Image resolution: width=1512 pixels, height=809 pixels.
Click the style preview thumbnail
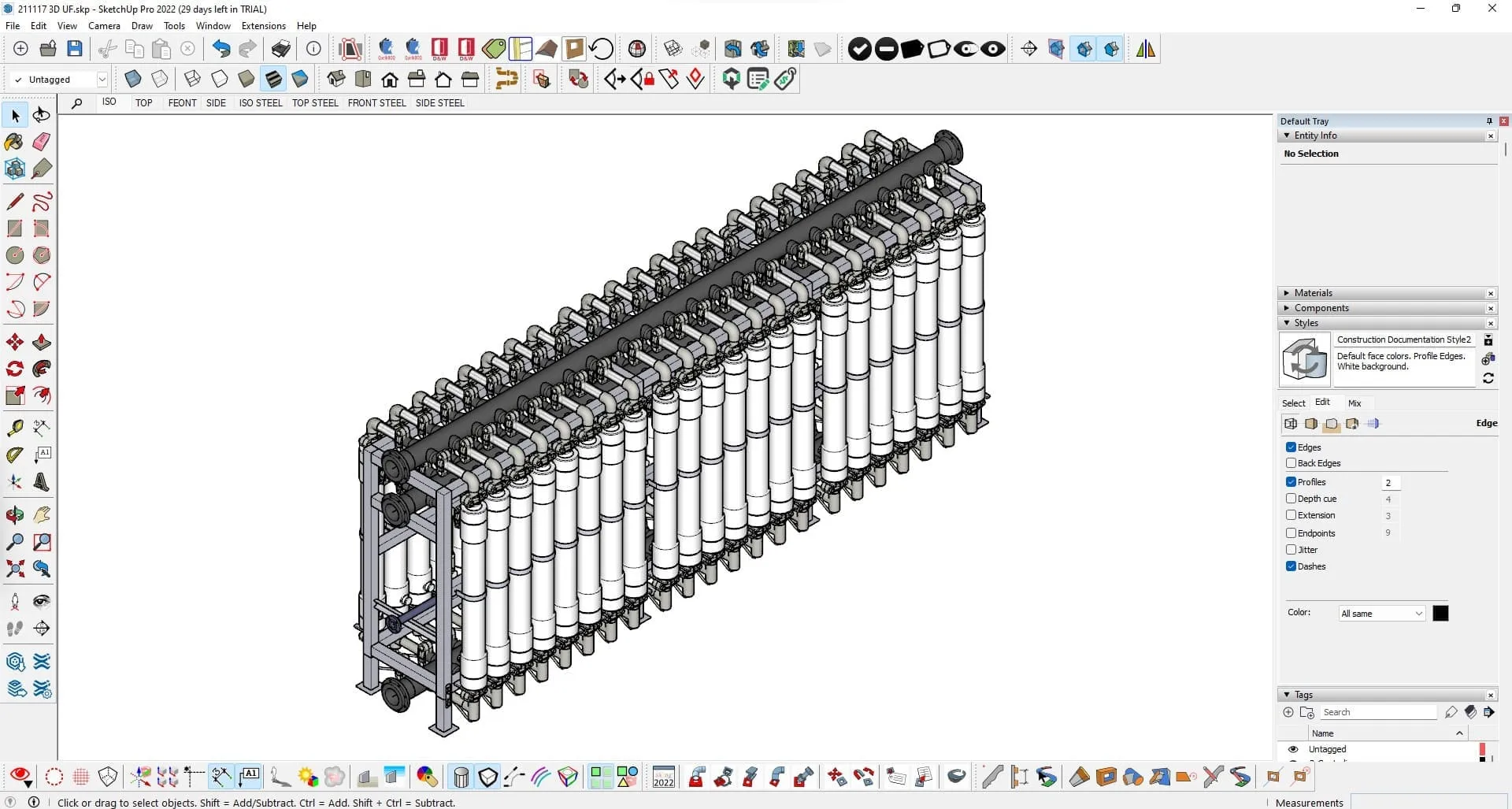pos(1305,359)
